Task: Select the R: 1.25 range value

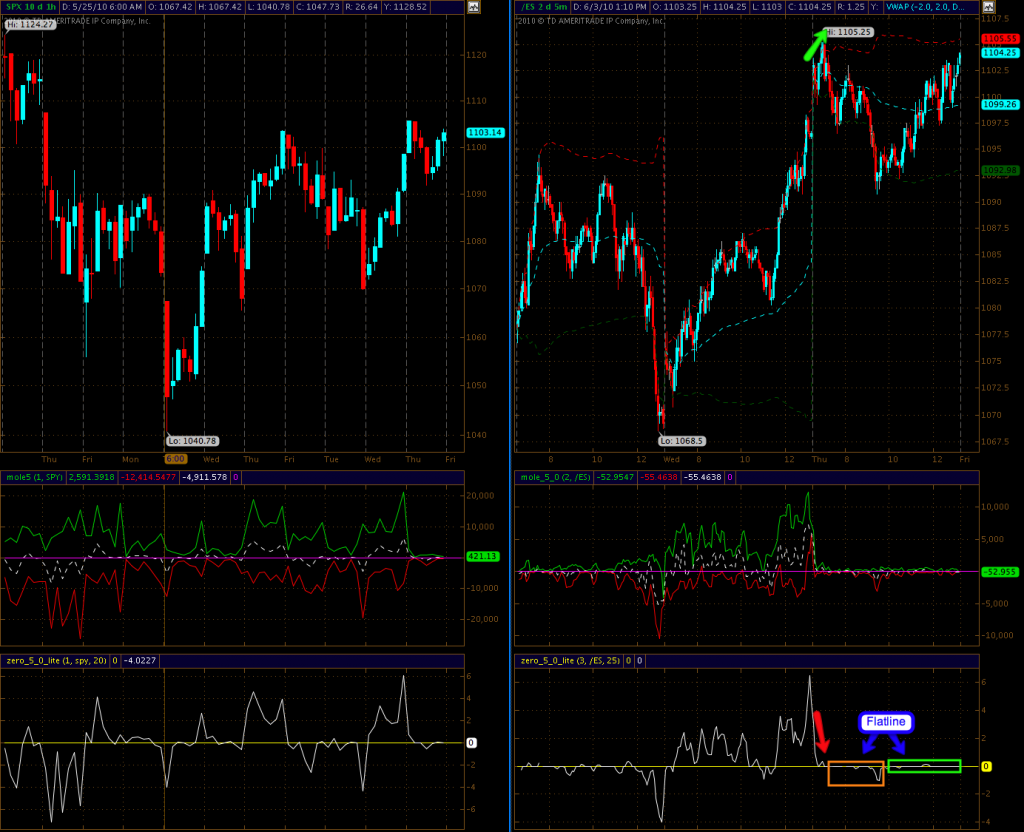Action: [850, 7]
